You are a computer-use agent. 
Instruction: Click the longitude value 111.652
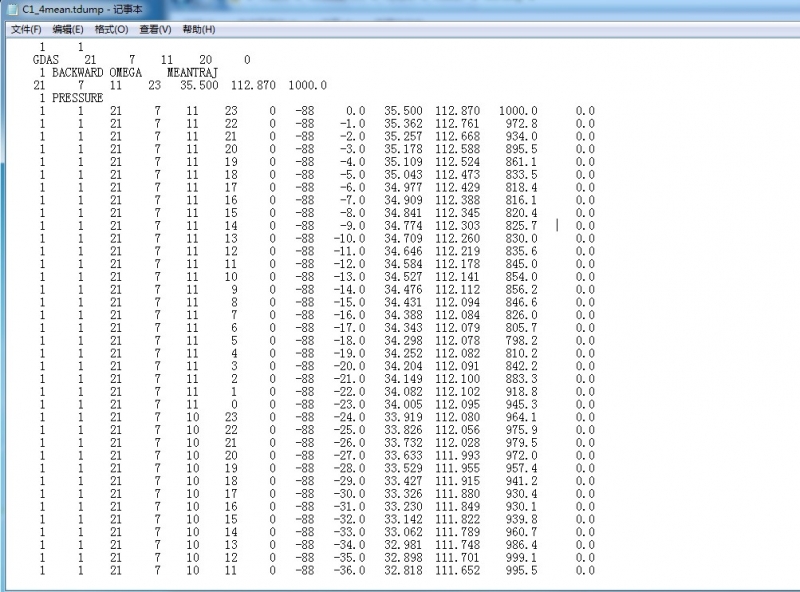[x=456, y=570]
